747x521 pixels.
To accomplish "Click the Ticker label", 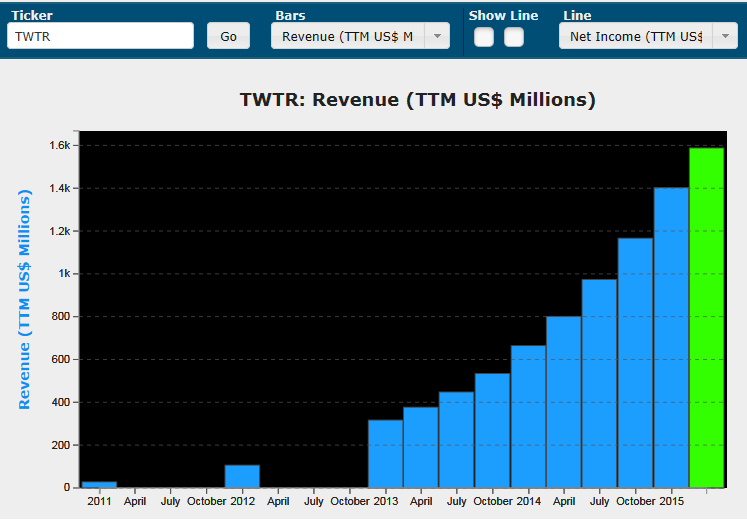I will (32, 15).
